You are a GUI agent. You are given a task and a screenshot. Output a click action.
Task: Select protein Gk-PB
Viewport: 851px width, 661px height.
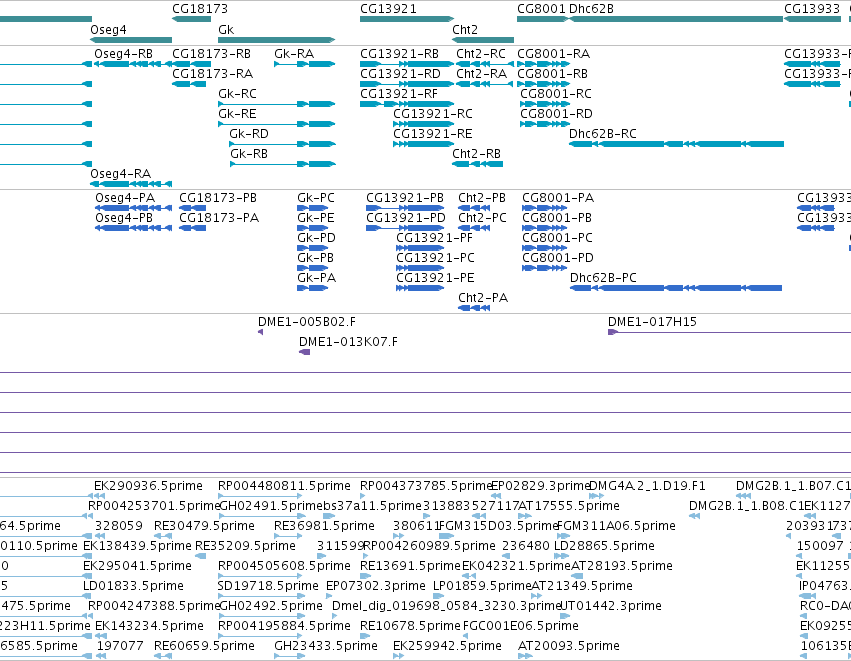313,268
